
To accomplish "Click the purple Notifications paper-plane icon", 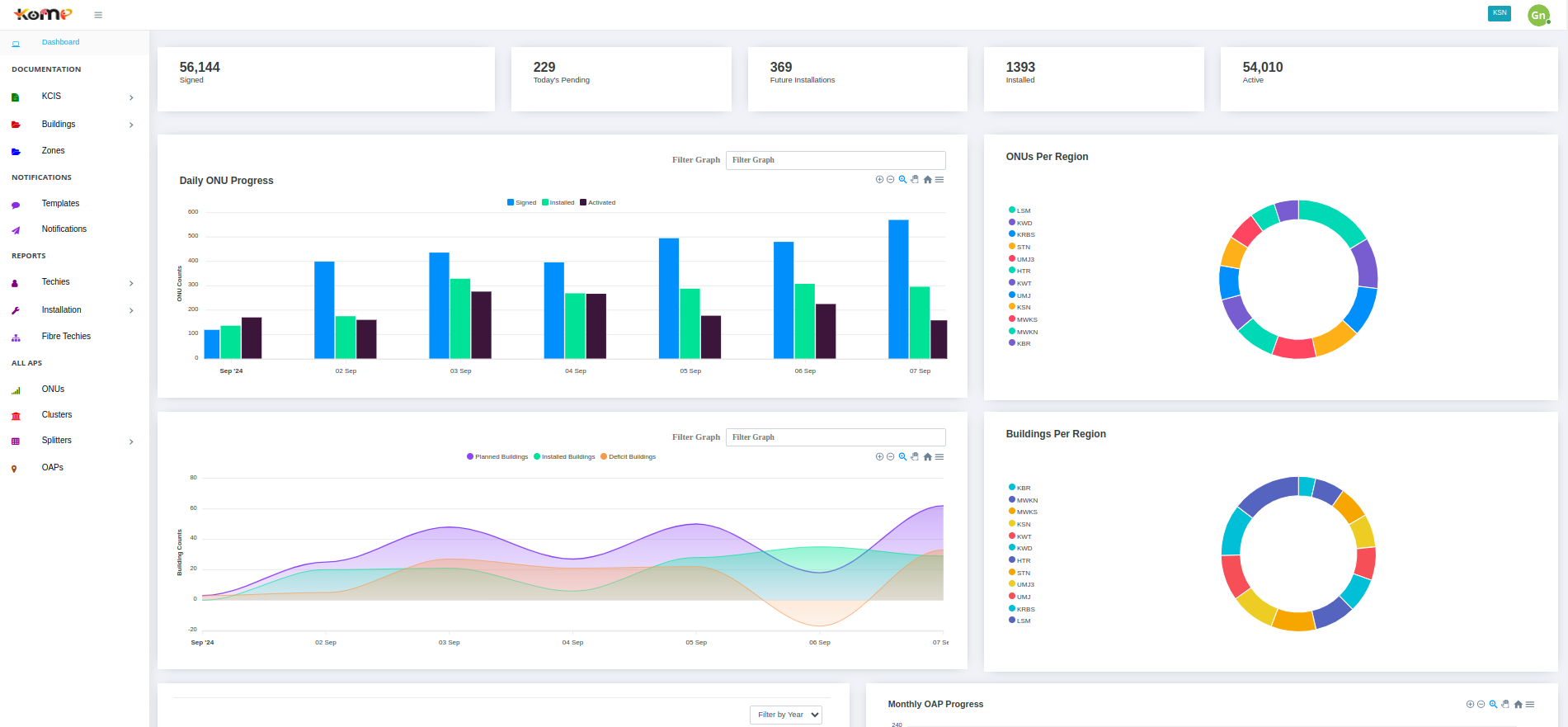I will (x=15, y=230).
